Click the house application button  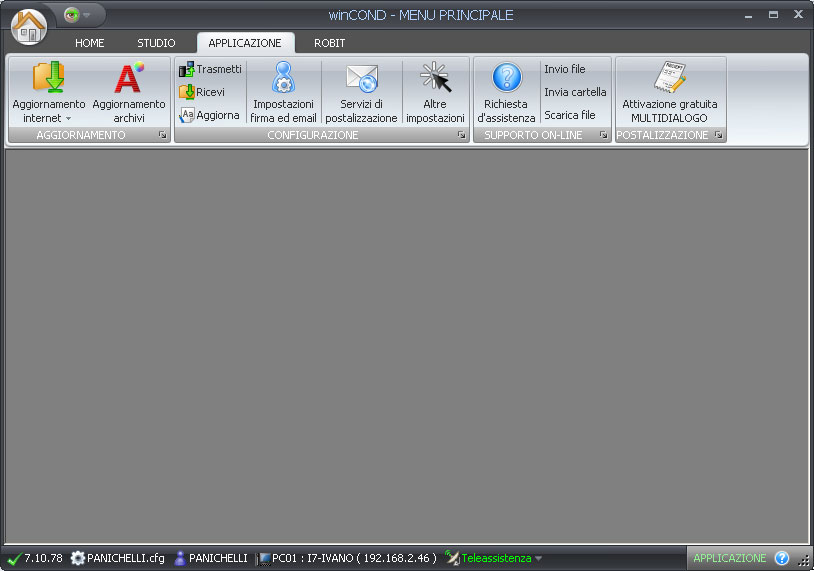click(29, 25)
